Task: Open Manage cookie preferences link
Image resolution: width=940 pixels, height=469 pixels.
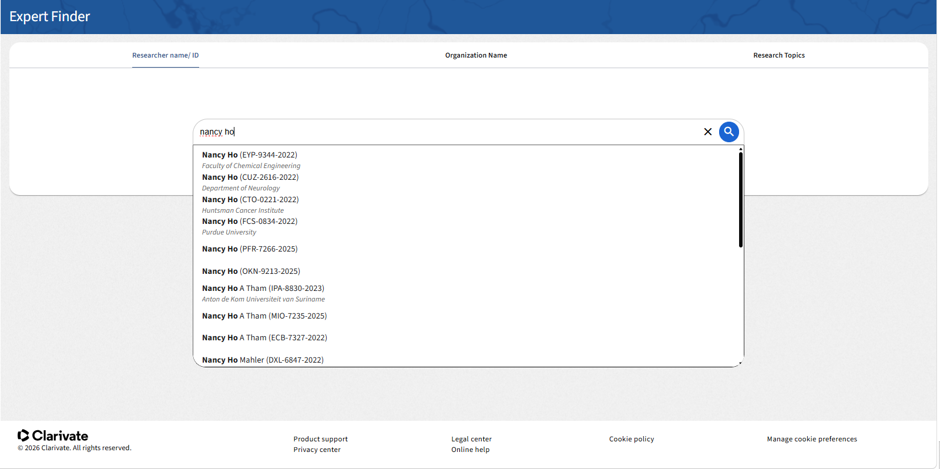Action: tap(812, 439)
